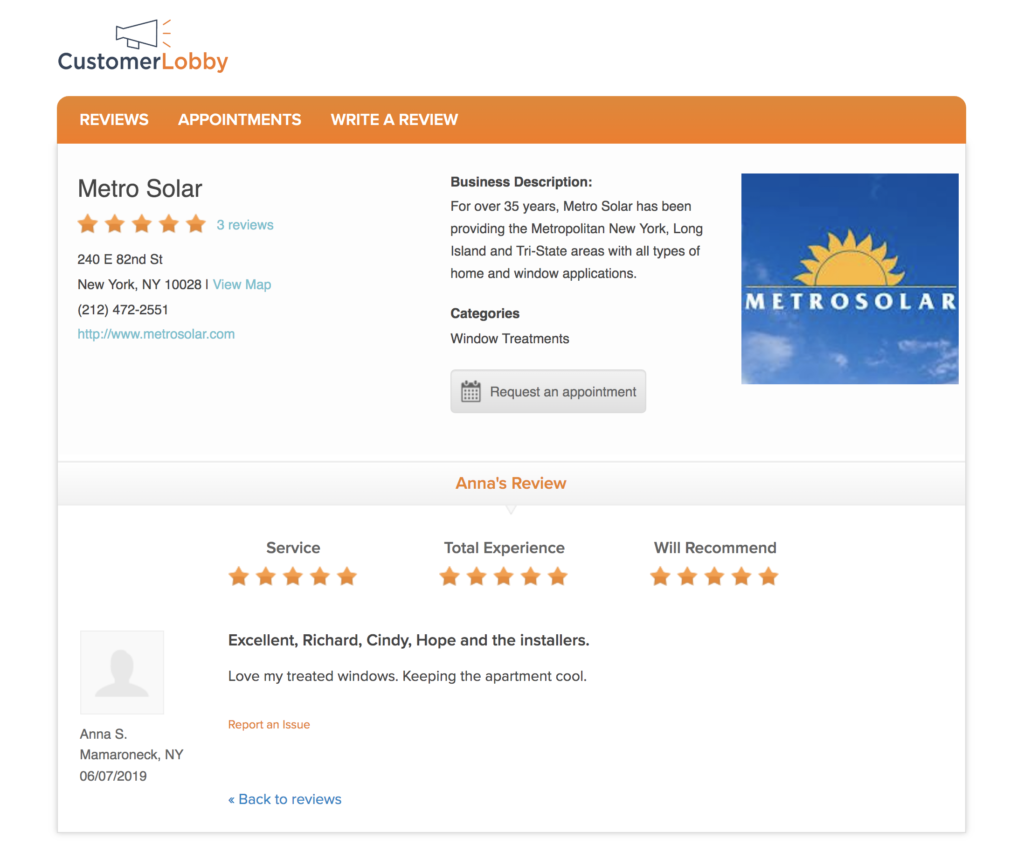The height and width of the screenshot is (846, 1024).
Task: Click the Request an appointment button
Action: 548,391
